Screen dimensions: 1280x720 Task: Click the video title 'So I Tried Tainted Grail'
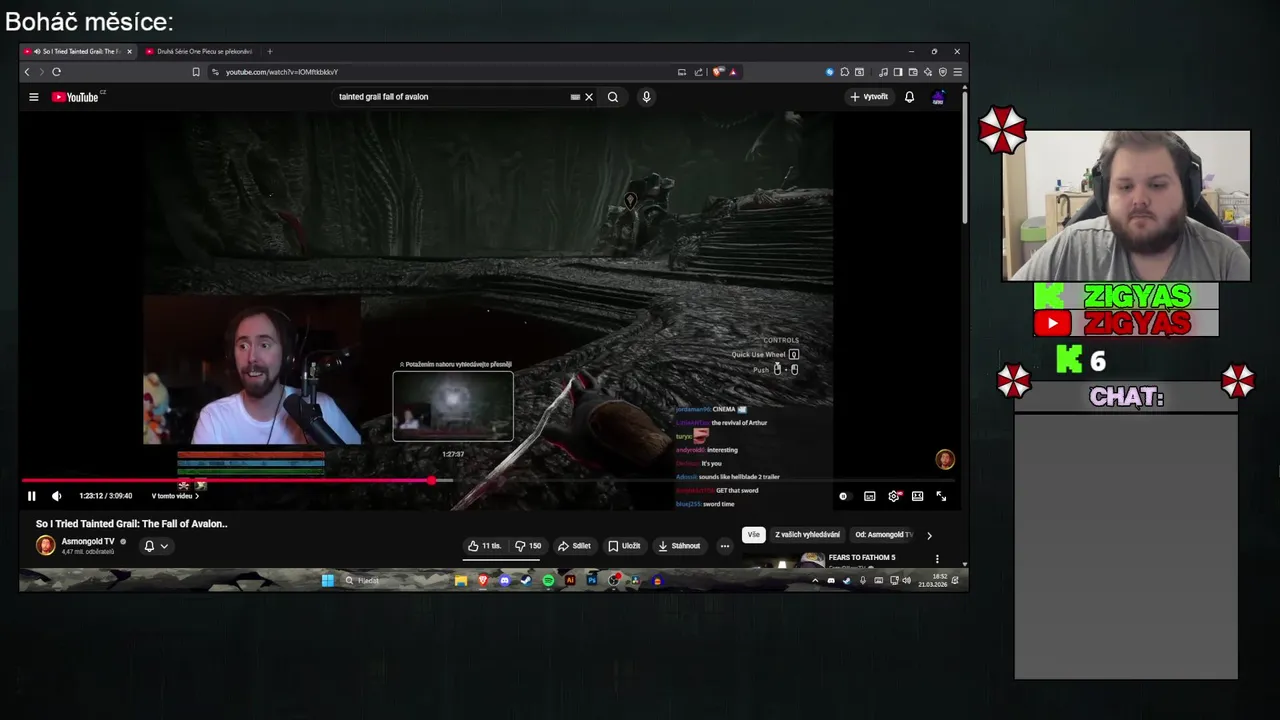tap(132, 524)
